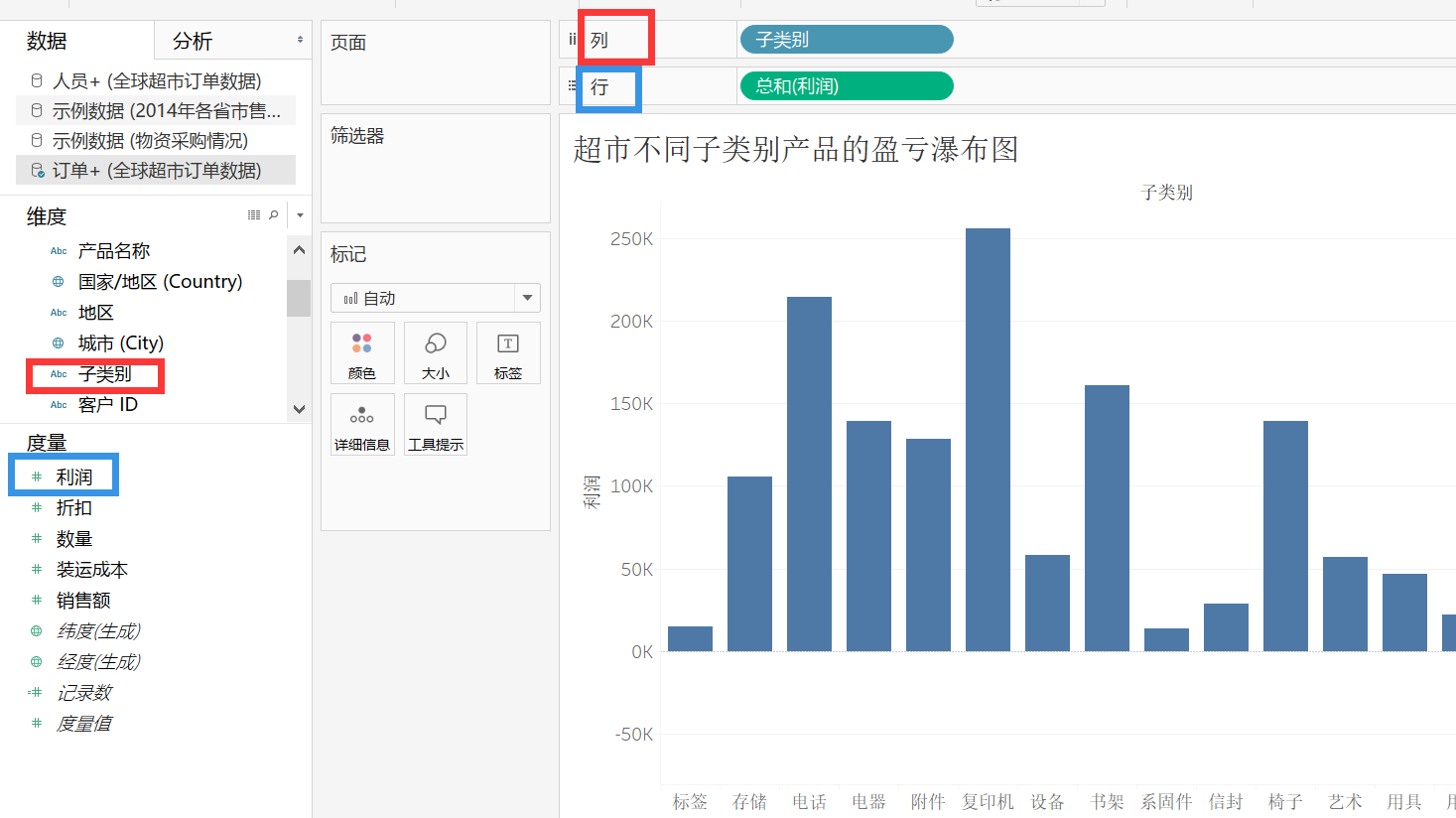Open the 工具提示 (Tooltip) marks card
Viewport: 1456px width, 818px height.
[x=436, y=424]
